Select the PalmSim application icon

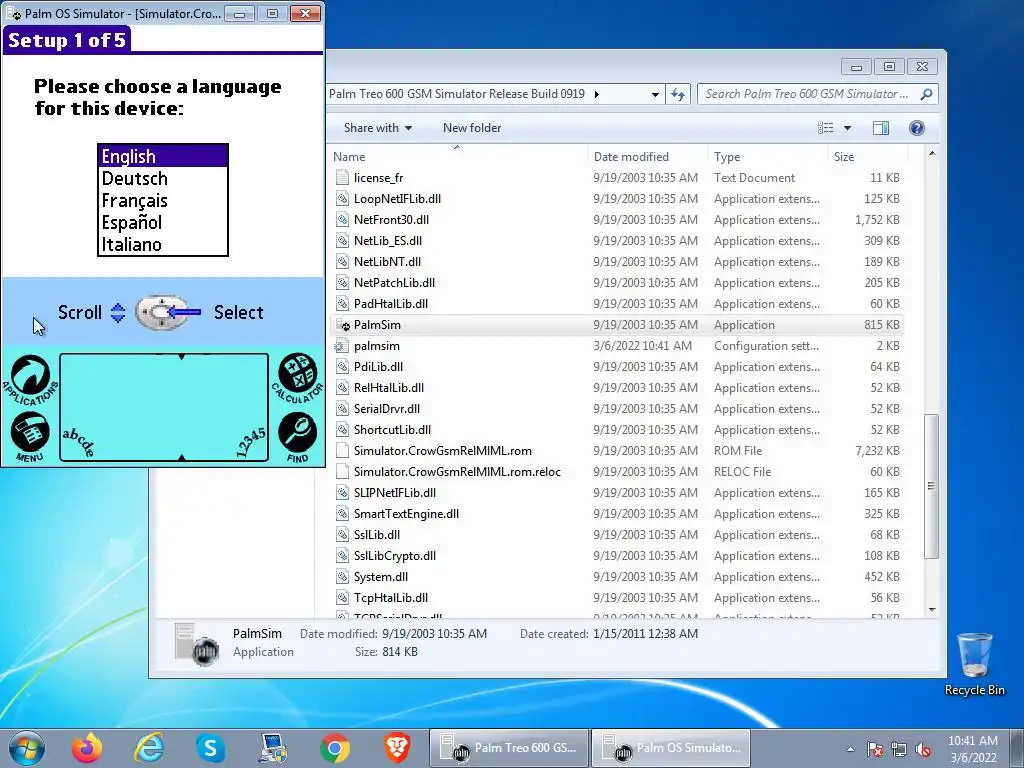[x=342, y=325]
